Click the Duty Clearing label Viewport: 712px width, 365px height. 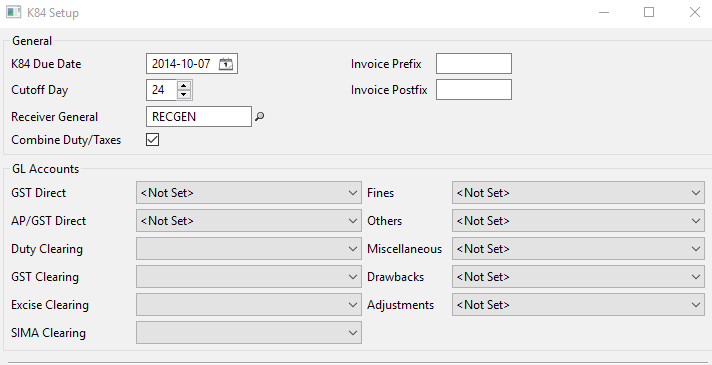[x=47, y=249]
